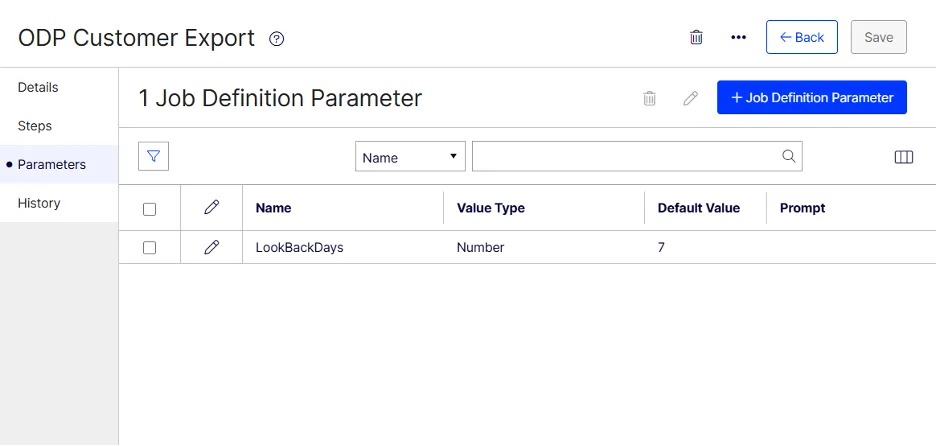936x446 pixels.
Task: Click the pencil icon in table header
Action: tap(211, 208)
